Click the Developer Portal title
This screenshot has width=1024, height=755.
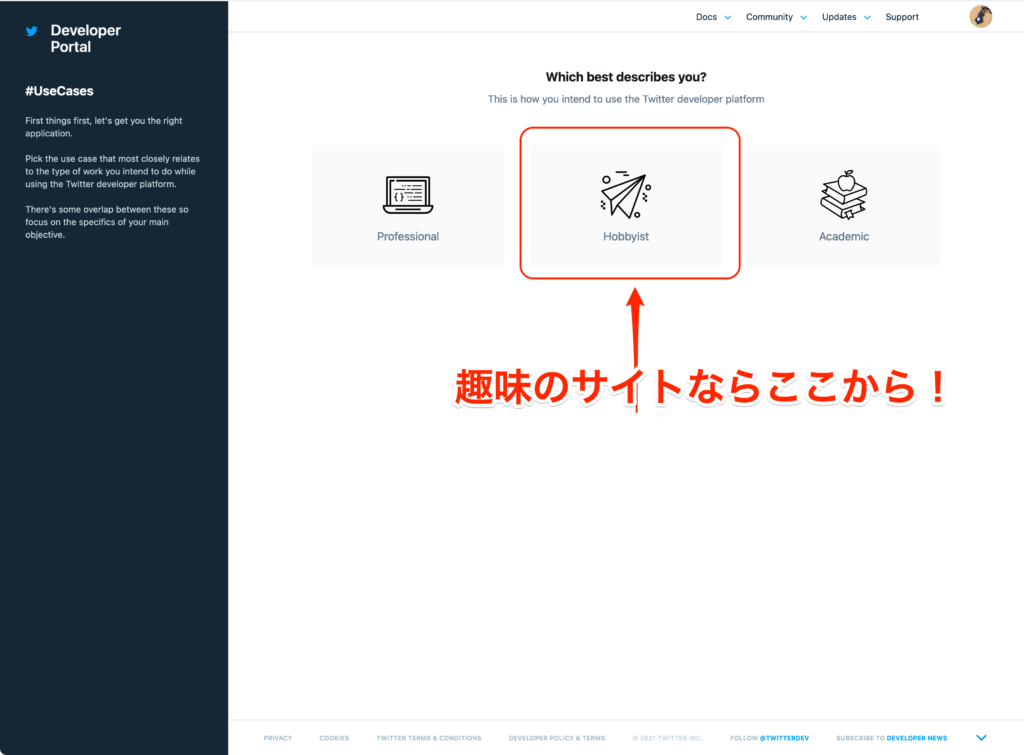coord(85,39)
